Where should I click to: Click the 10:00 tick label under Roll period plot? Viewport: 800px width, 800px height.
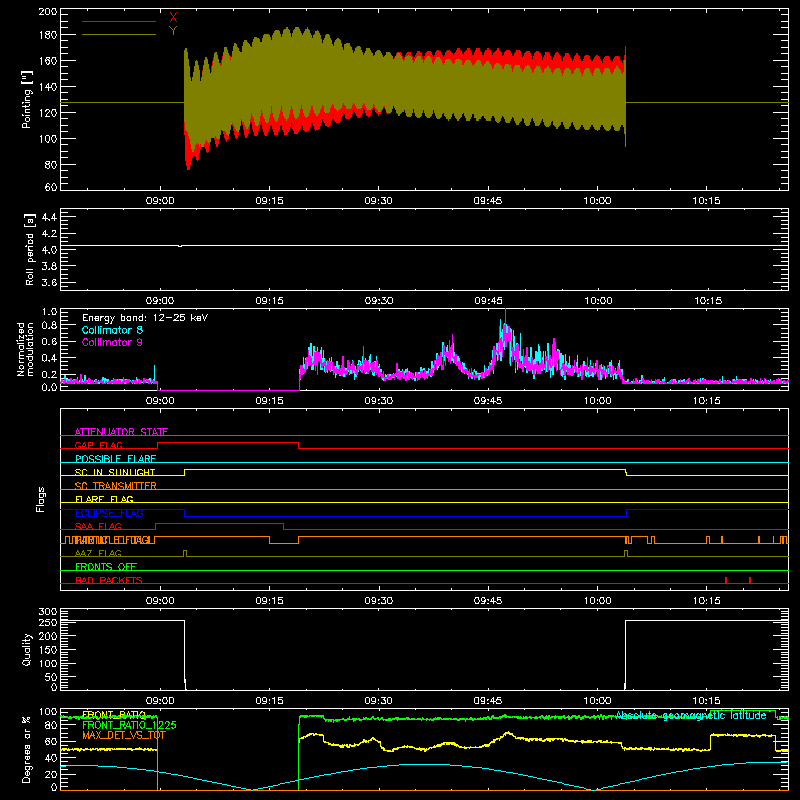(597, 301)
